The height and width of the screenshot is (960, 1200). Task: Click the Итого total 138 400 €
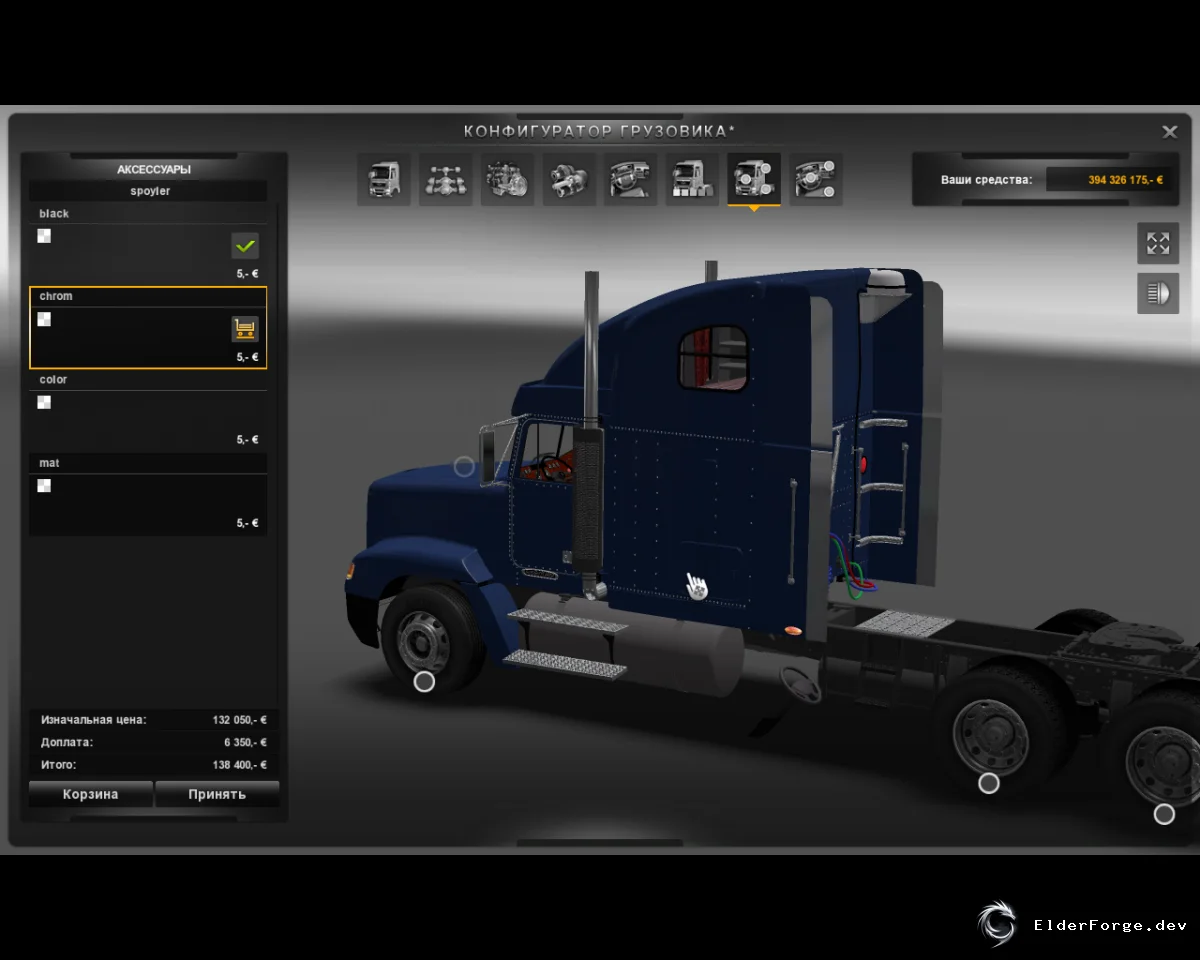pos(239,765)
